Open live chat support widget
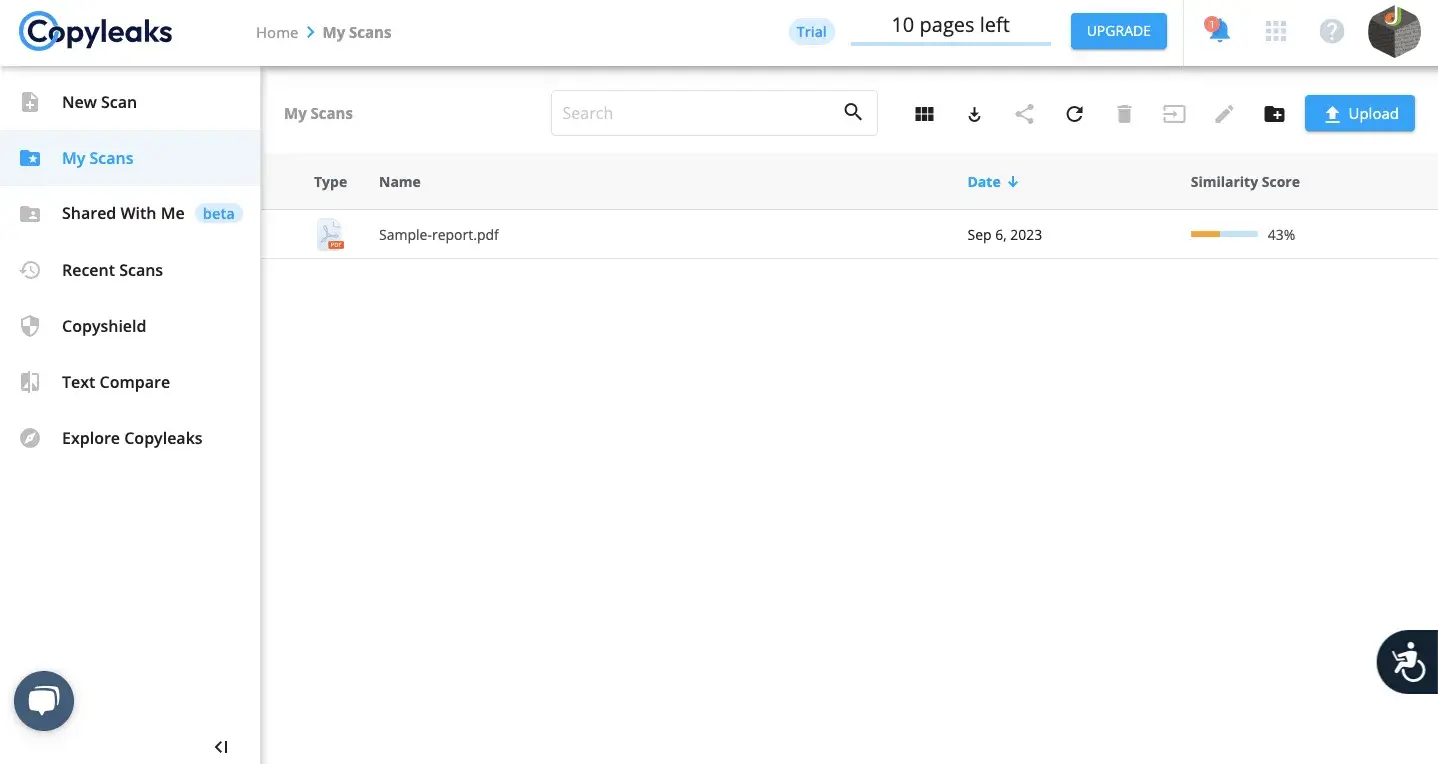The width and height of the screenshot is (1438, 764). (43, 700)
